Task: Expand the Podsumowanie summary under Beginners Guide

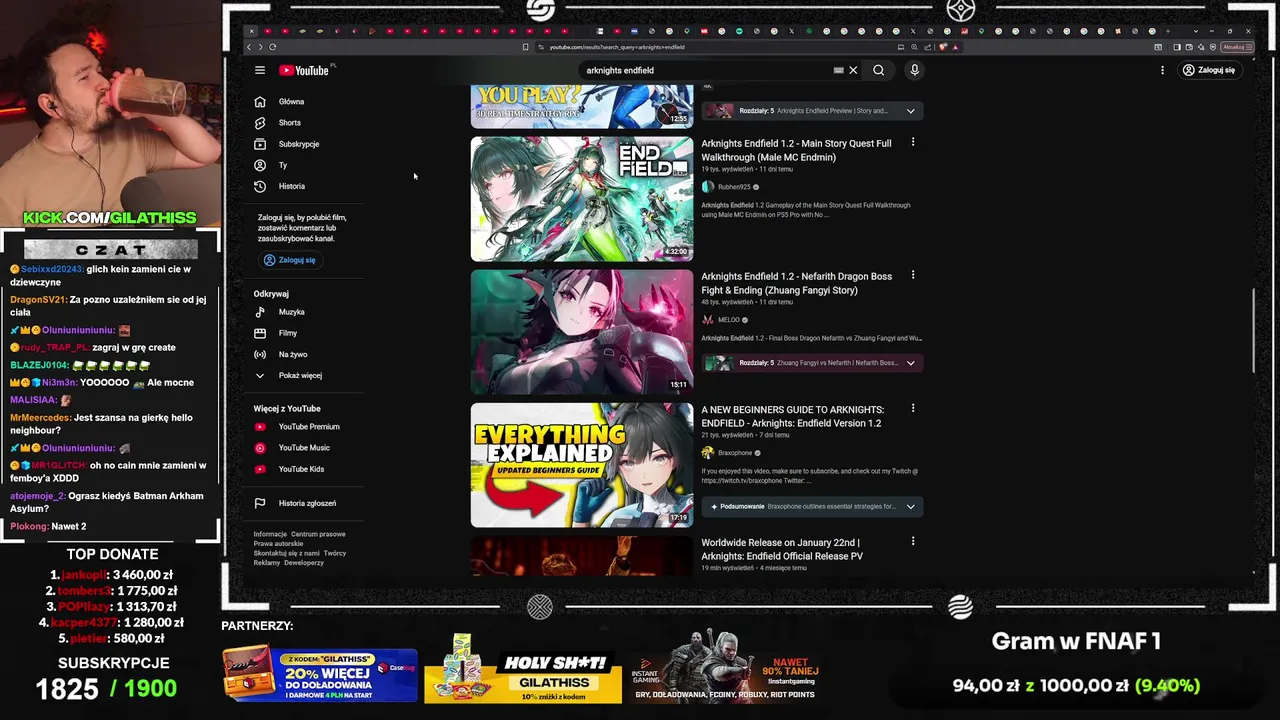Action: click(x=910, y=506)
